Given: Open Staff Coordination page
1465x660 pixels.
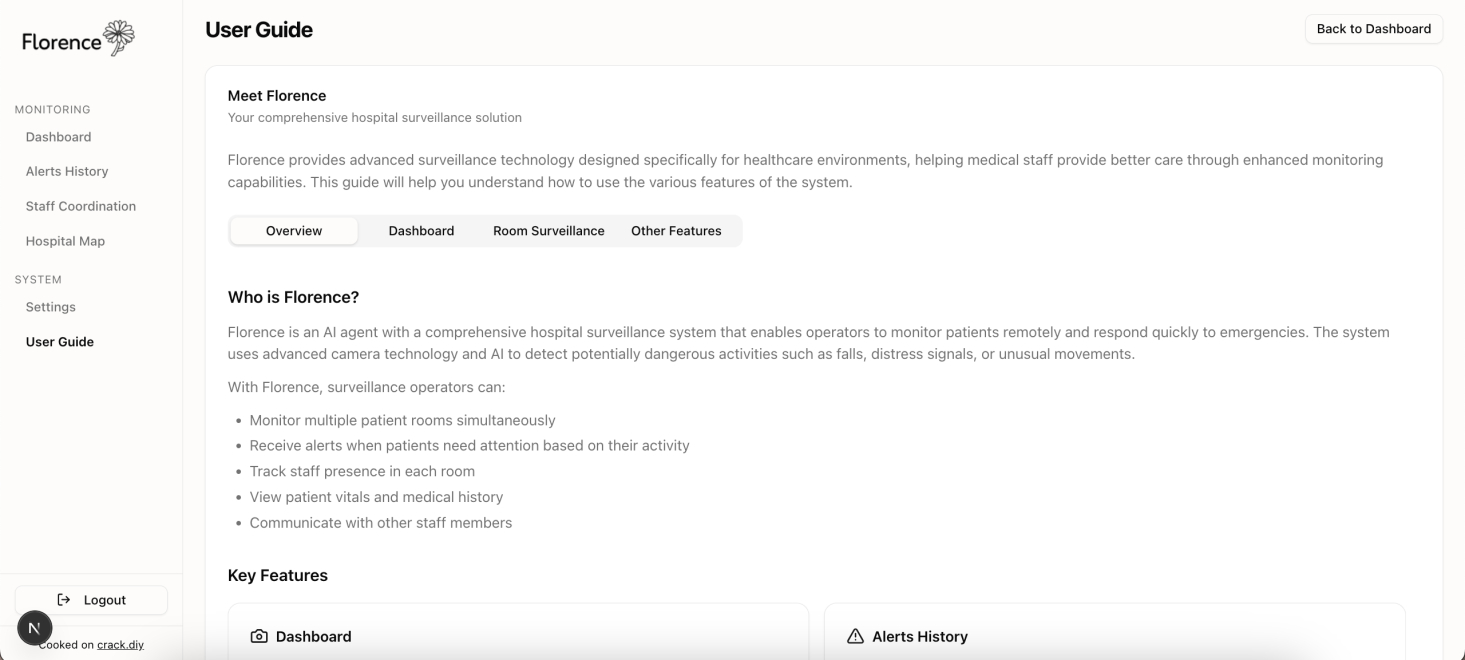Looking at the screenshot, I should point(81,206).
